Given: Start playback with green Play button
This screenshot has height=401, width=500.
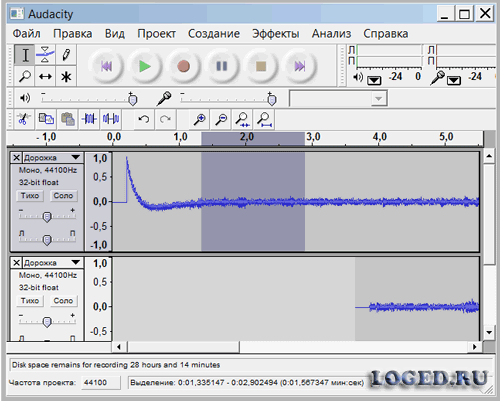Looking at the screenshot, I should click(145, 66).
